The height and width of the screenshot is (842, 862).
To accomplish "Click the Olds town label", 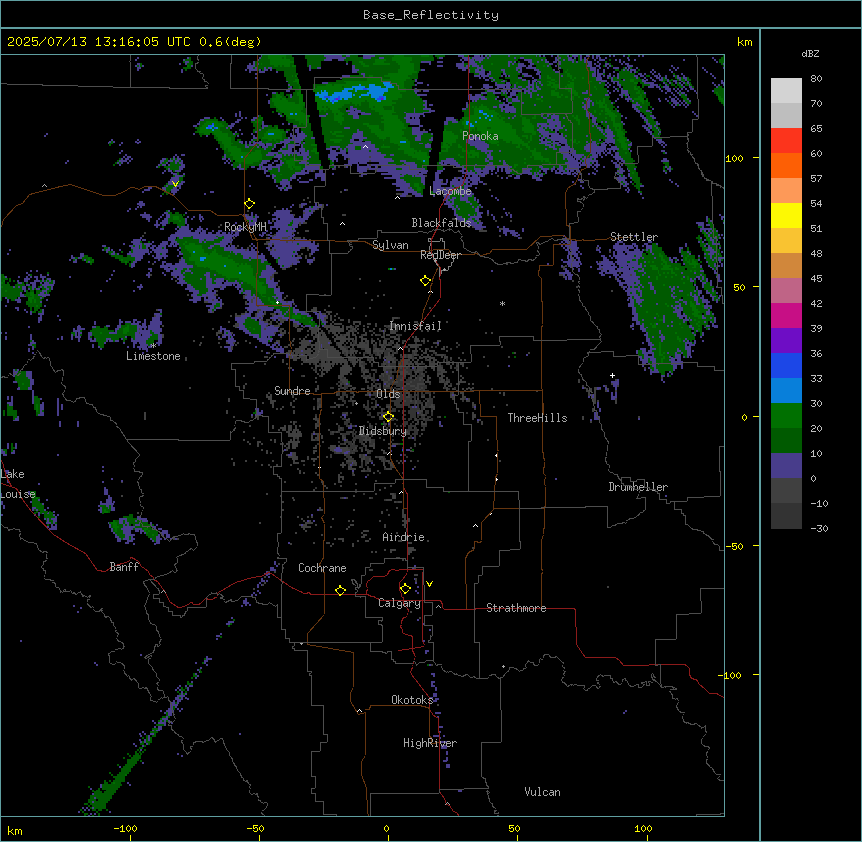I will pos(388,394).
